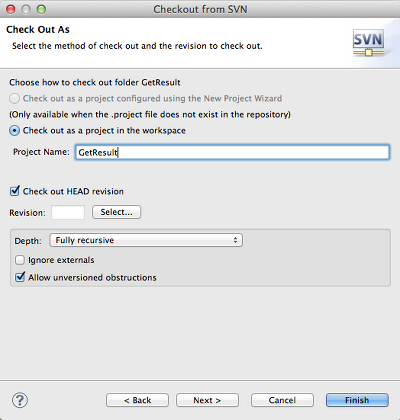400x420 pixels.
Task: Minimize the Checkout from SVN window
Action: click(26, 9)
